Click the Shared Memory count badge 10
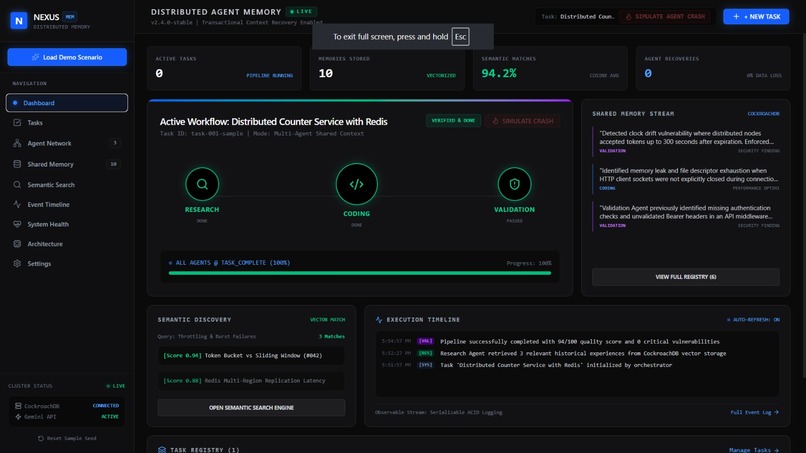Viewport: 806px width, 453px height. [113, 164]
